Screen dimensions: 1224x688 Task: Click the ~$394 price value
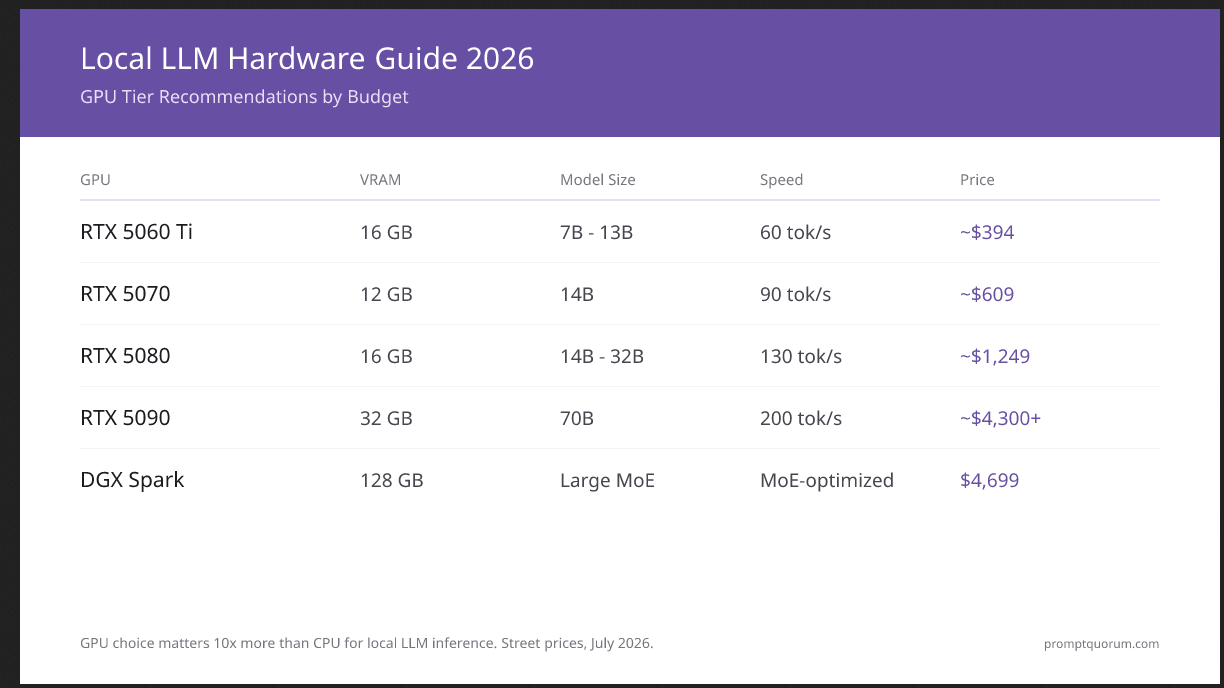[987, 232]
